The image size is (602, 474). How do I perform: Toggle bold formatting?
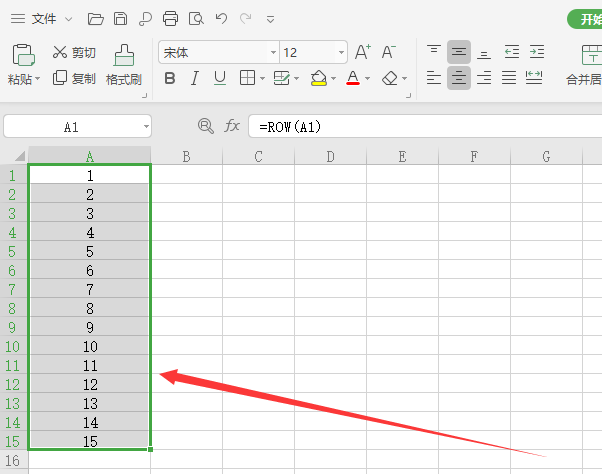point(170,78)
